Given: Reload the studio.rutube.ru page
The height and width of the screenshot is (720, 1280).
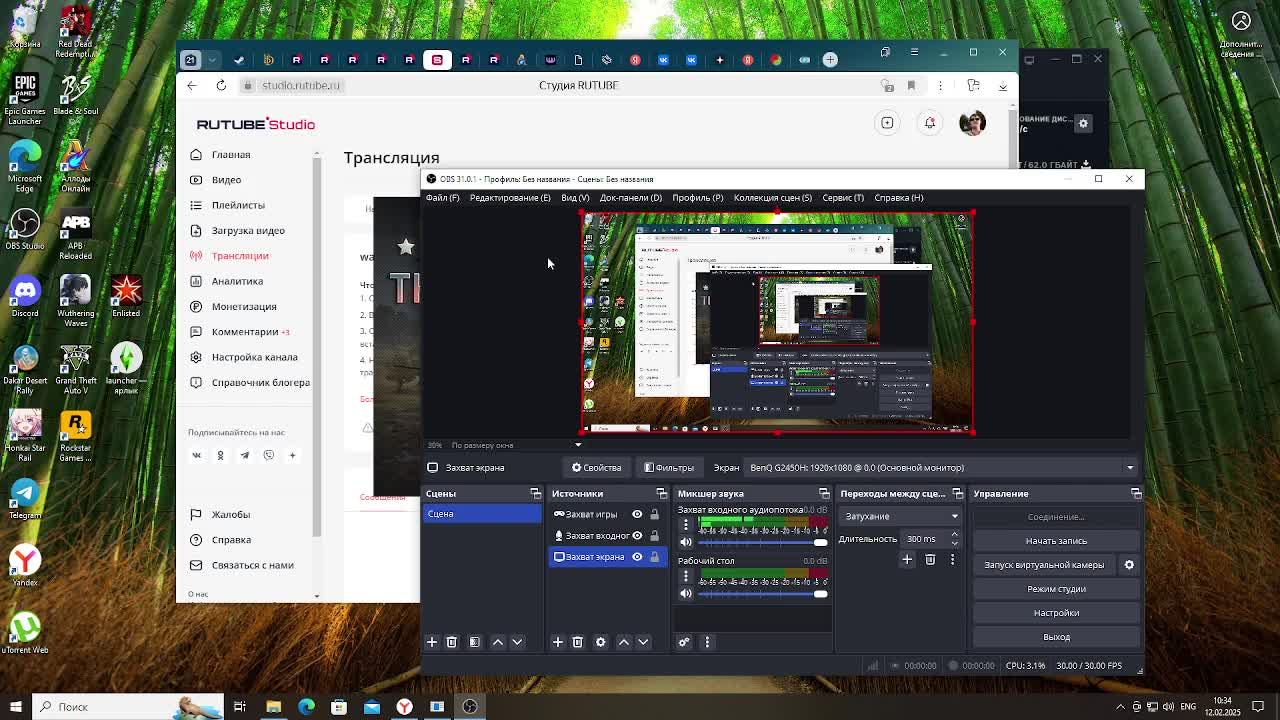Looking at the screenshot, I should click(x=221, y=85).
